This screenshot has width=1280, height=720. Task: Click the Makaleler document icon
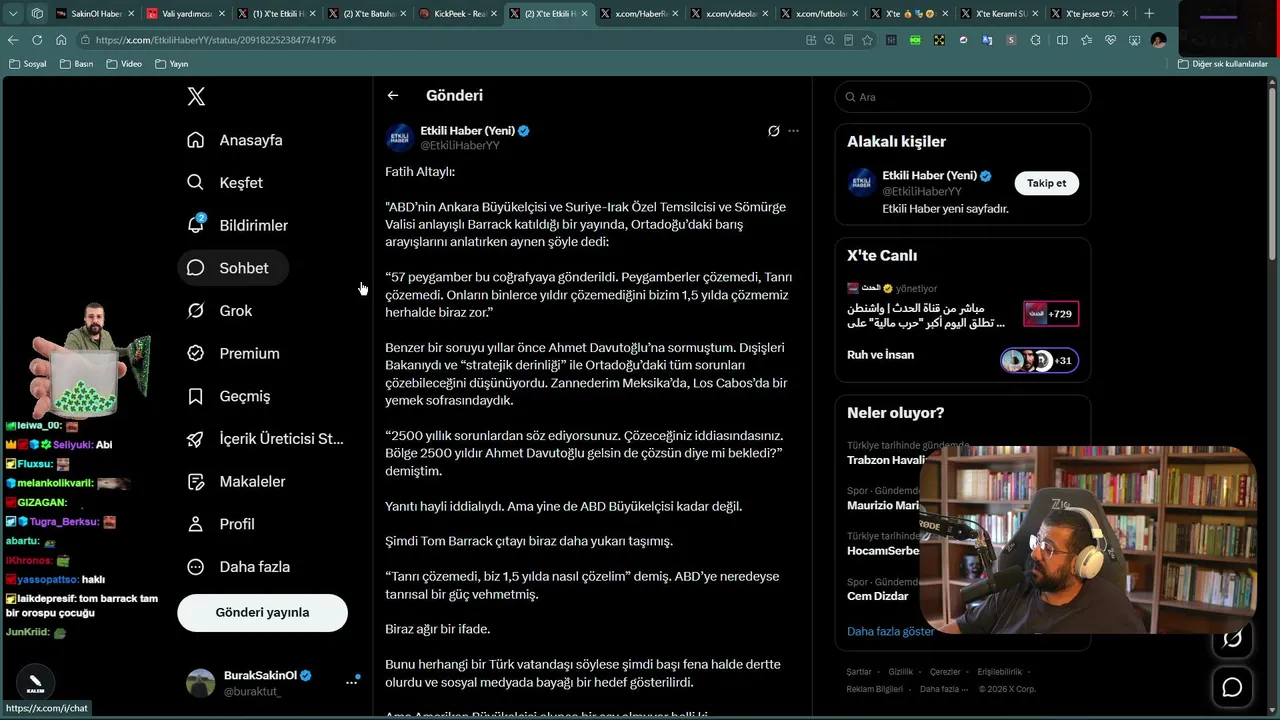(x=196, y=481)
